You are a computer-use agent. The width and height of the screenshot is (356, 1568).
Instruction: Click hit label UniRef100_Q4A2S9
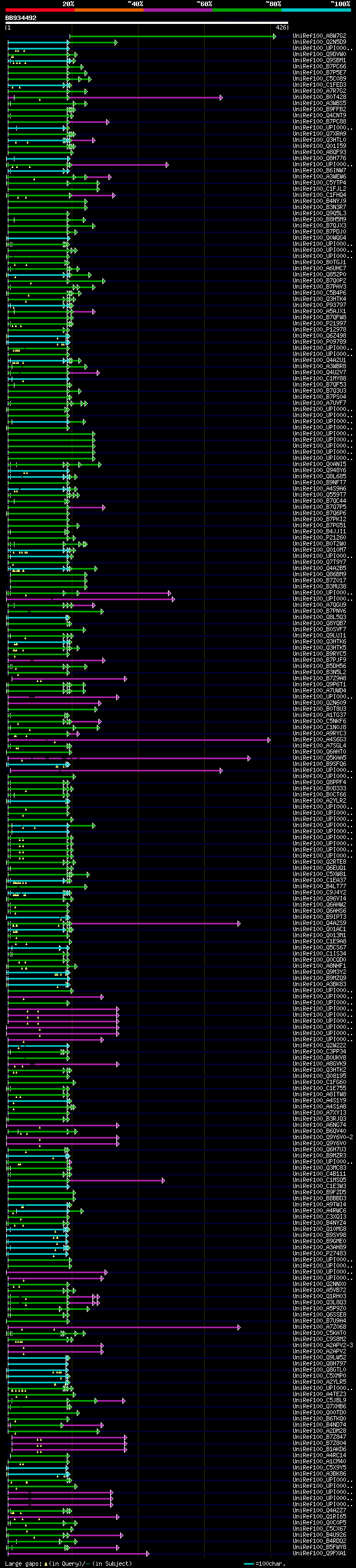319,923
